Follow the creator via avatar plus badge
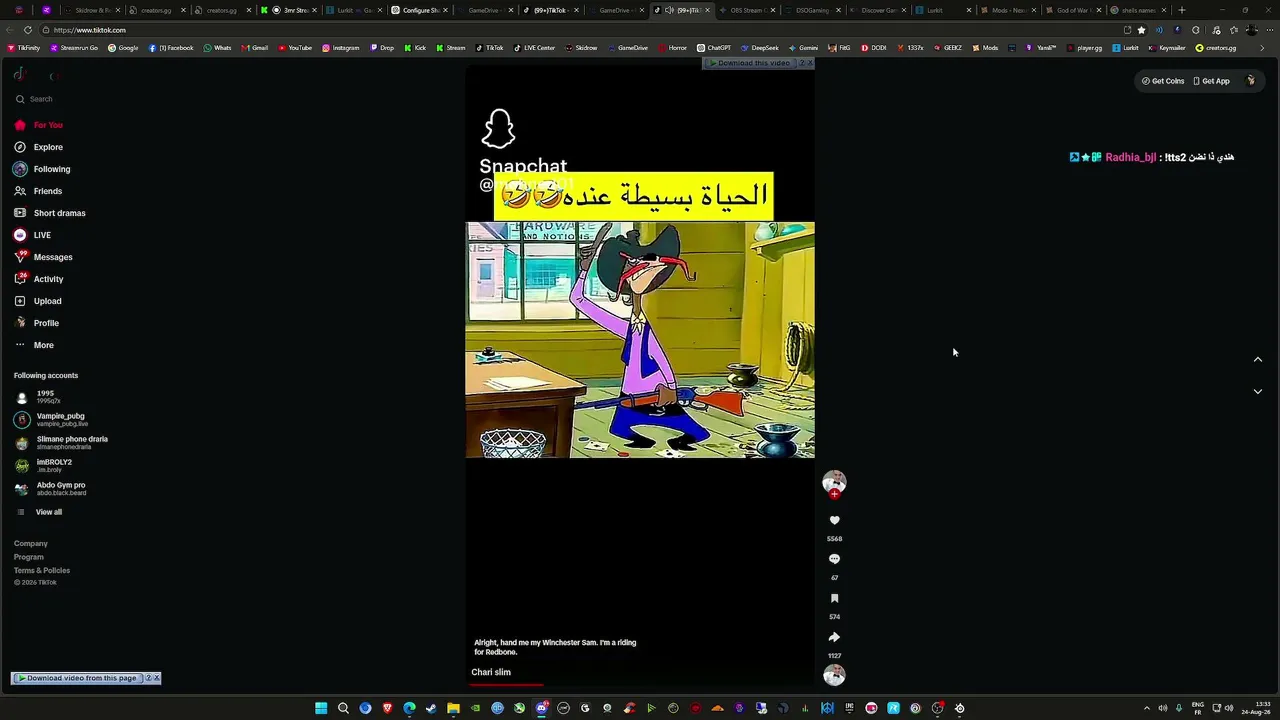1280x720 pixels. point(834,494)
